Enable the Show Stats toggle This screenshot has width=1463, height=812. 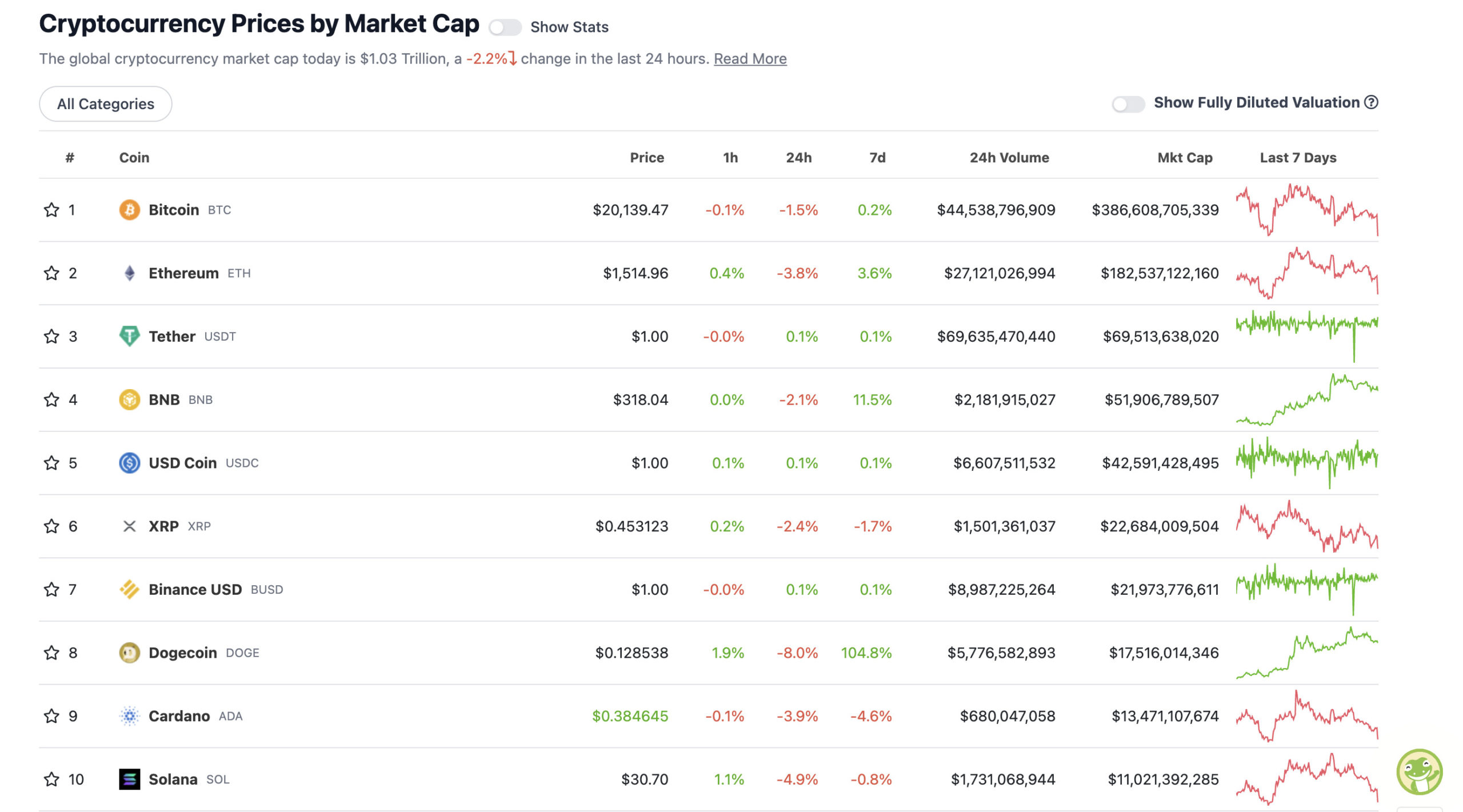point(505,27)
